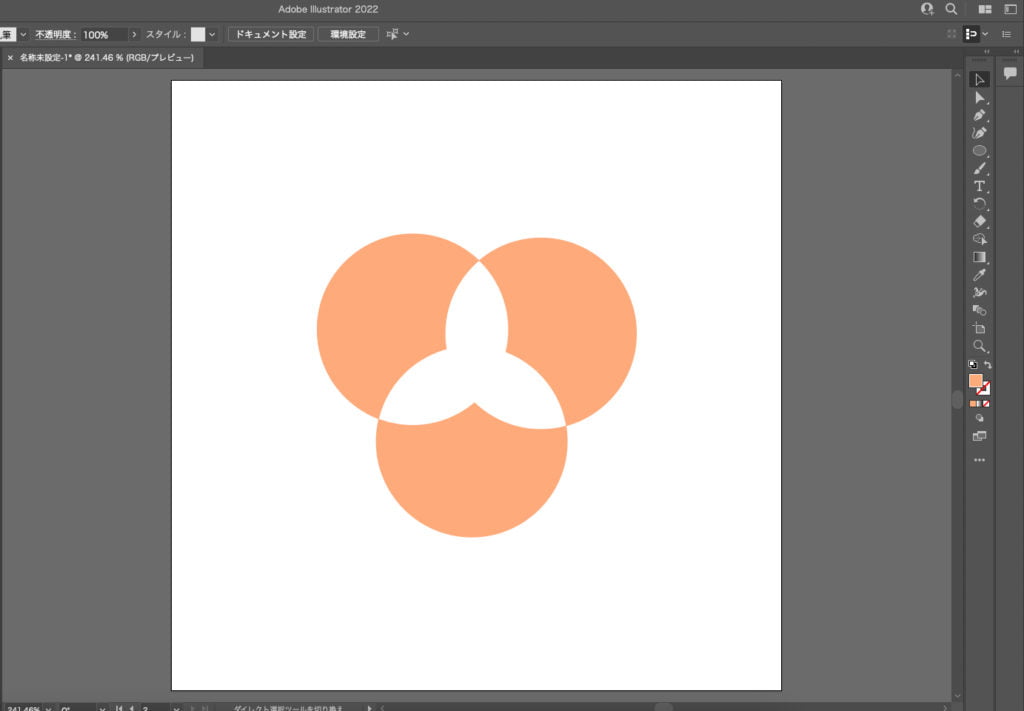Select the Ellipse tool
Viewport: 1024px width, 711px height.
tap(979, 151)
